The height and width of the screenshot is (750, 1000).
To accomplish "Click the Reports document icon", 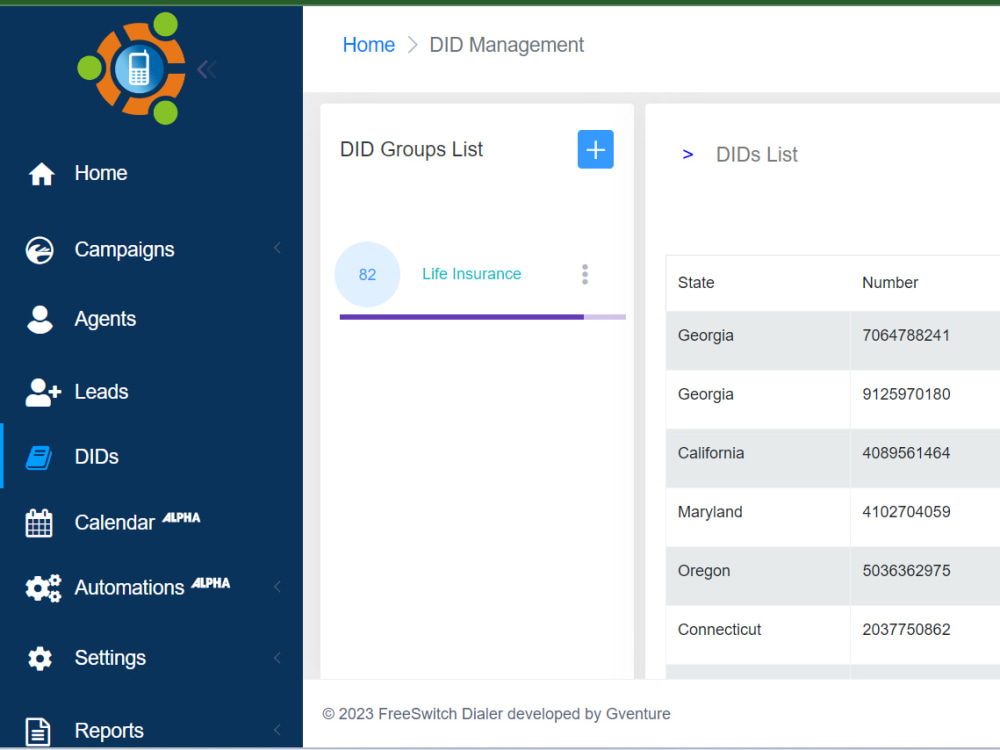I will (x=41, y=730).
